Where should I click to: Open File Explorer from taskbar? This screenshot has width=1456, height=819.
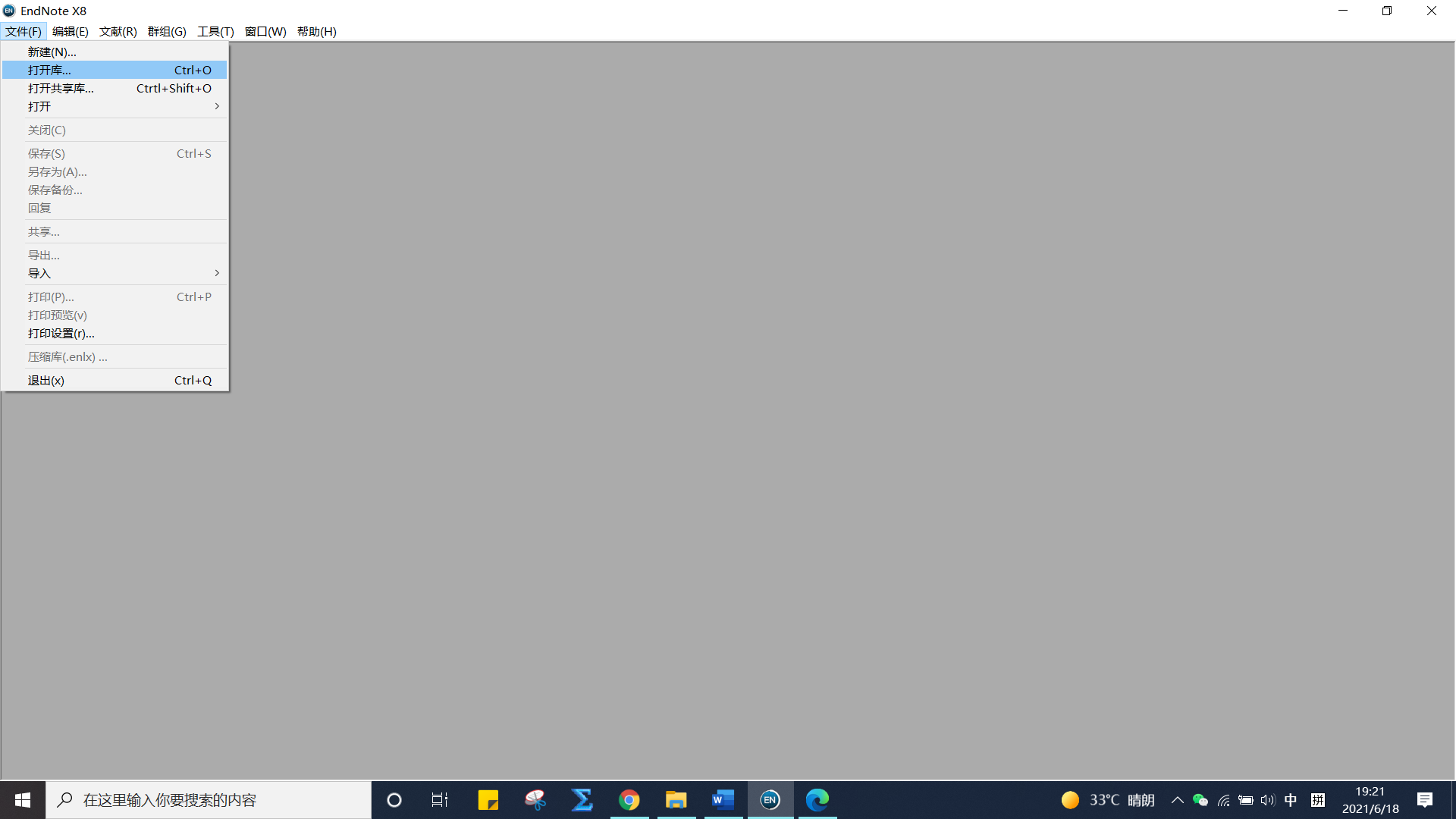(676, 800)
